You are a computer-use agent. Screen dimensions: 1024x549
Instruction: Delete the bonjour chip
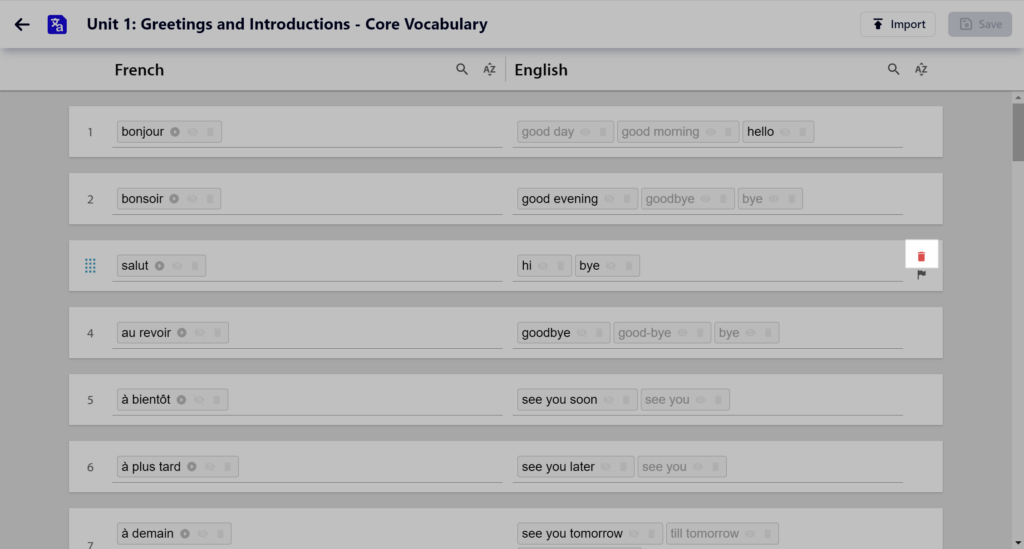point(210,132)
